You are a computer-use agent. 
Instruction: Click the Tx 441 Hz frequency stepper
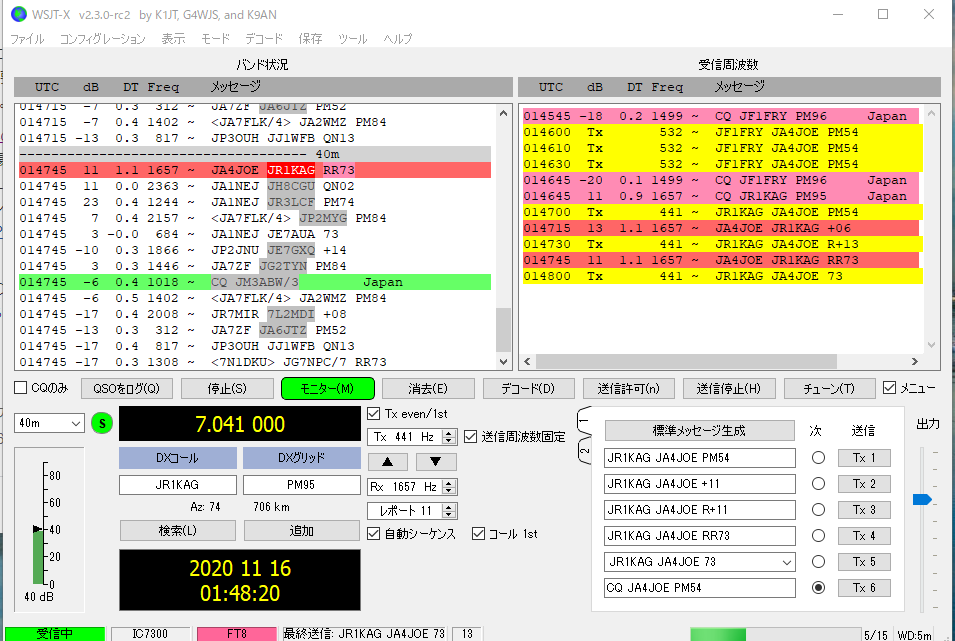[x=449, y=436]
